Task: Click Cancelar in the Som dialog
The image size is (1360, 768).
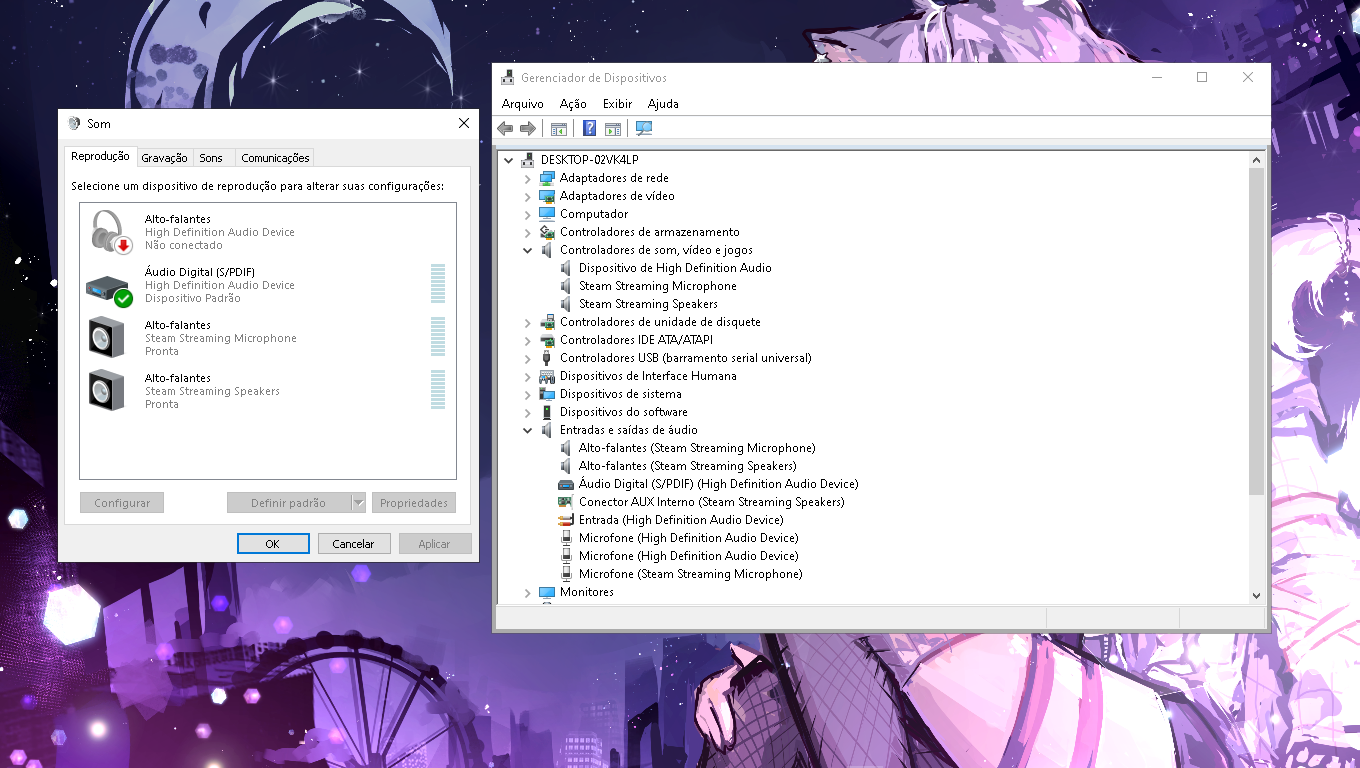Action: point(353,544)
